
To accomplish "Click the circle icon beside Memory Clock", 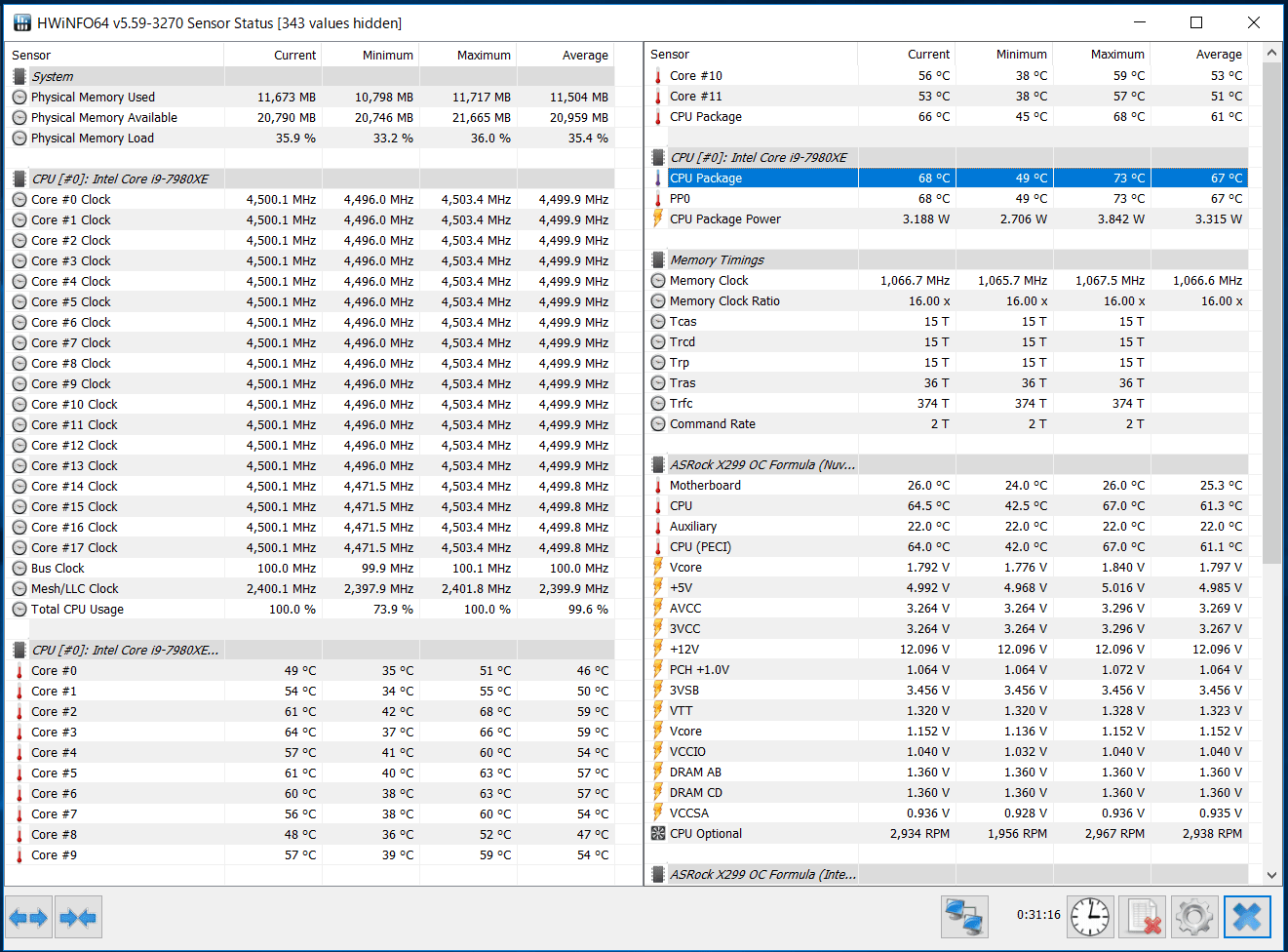I will point(658,280).
